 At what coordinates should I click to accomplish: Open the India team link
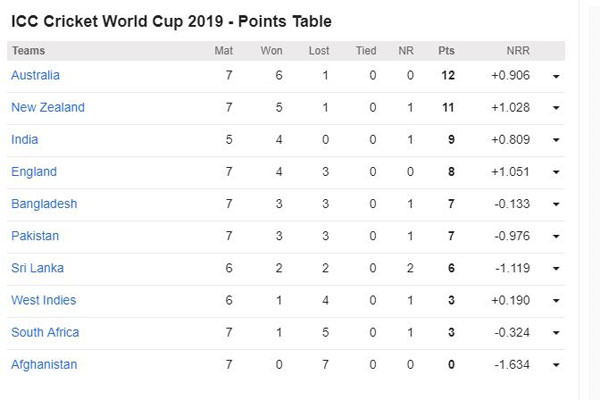(x=24, y=139)
